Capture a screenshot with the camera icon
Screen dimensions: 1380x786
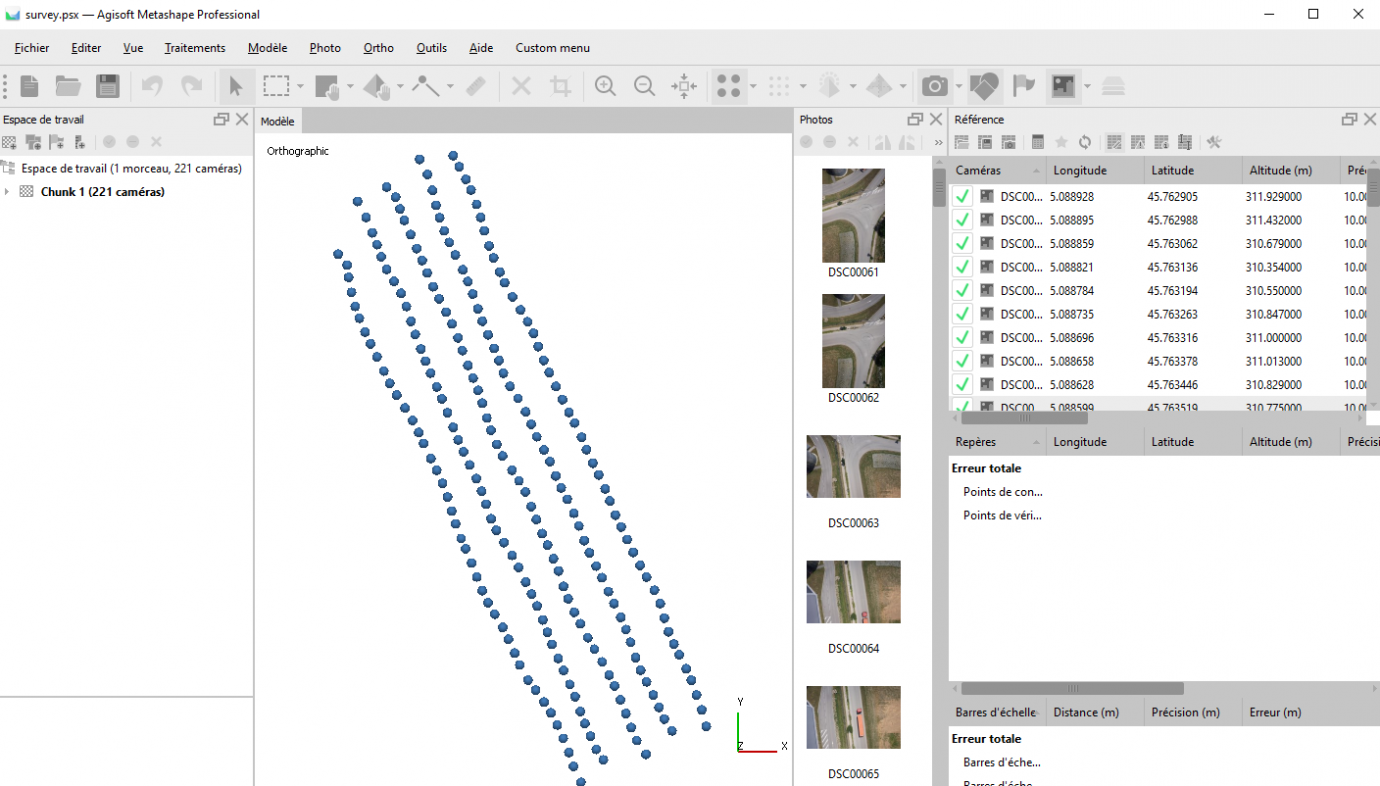click(x=936, y=86)
